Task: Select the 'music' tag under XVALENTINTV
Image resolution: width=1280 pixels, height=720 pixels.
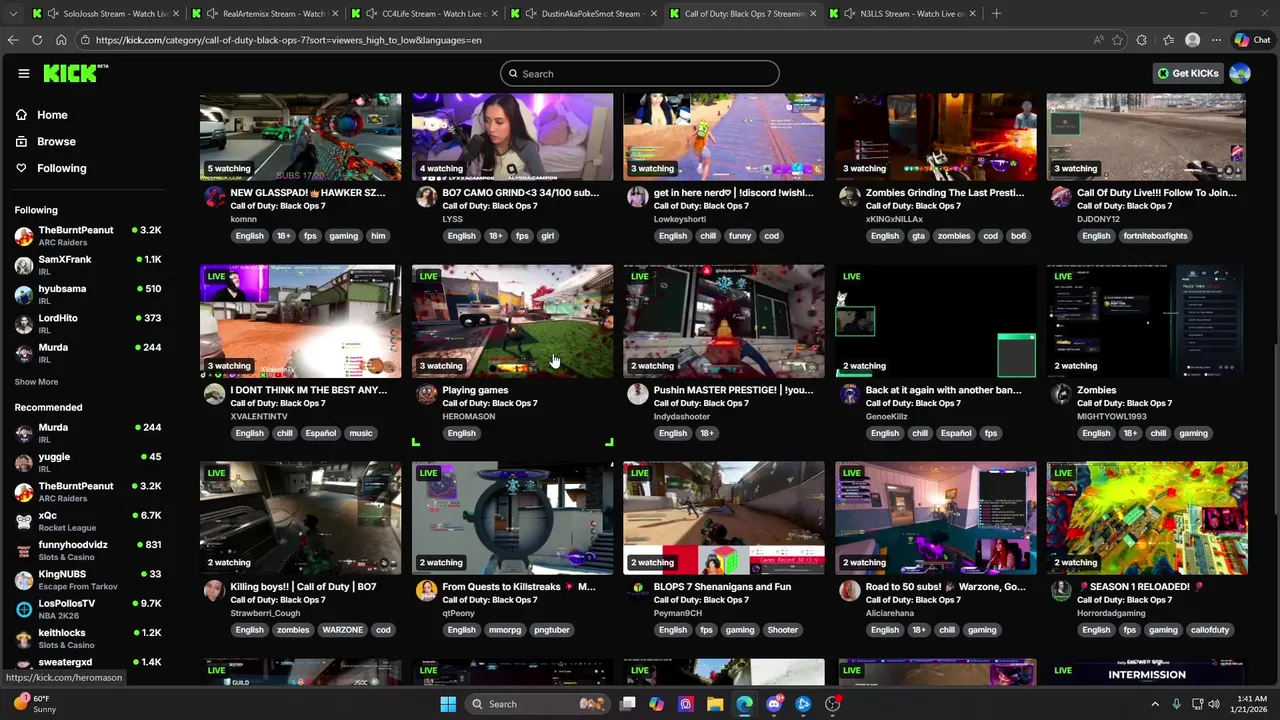Action: click(360, 433)
